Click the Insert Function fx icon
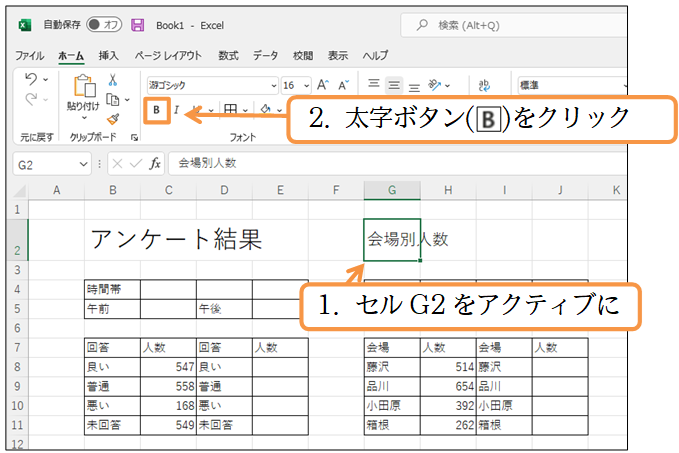 155,164
